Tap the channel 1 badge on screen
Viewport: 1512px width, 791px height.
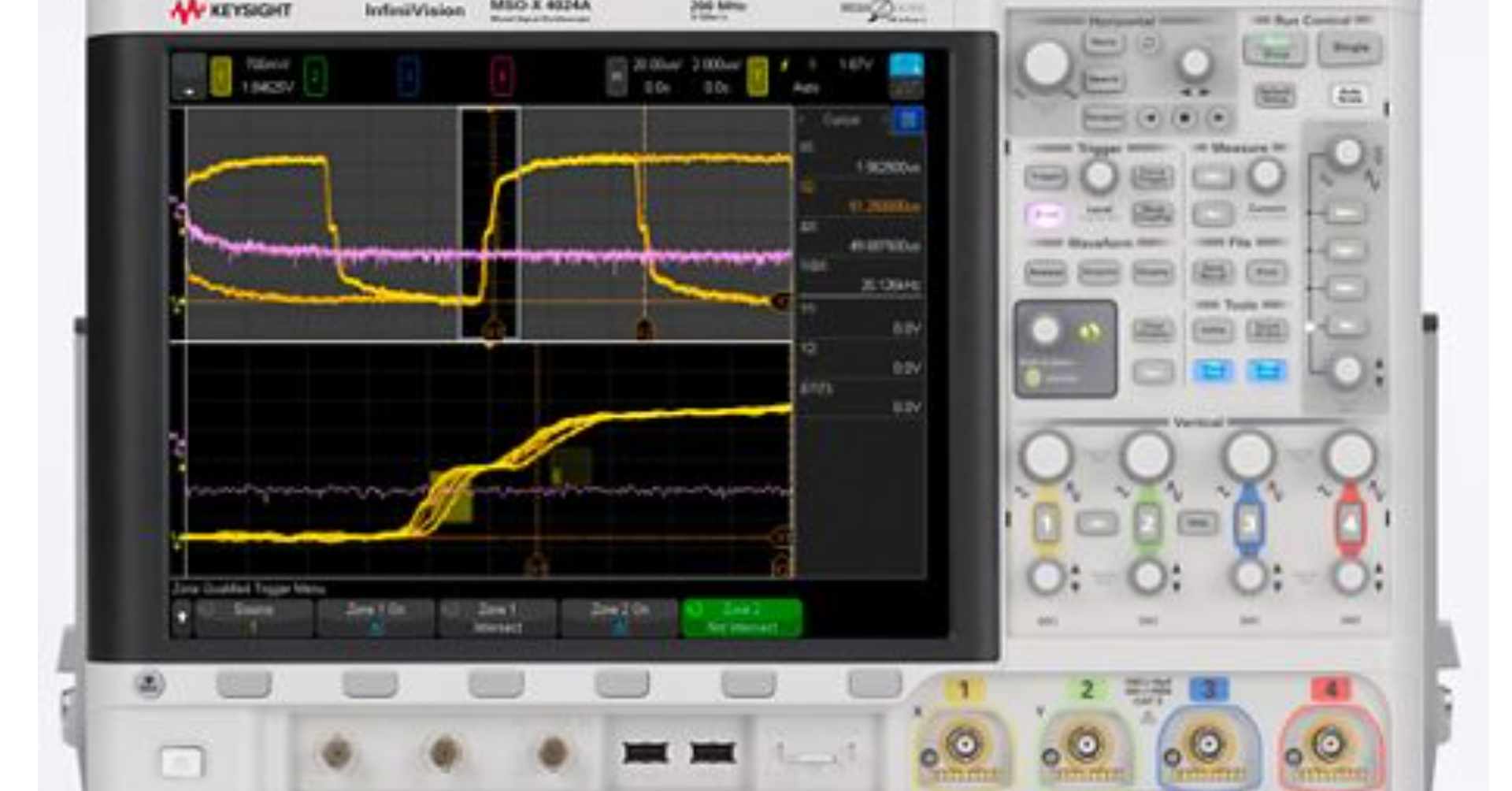tap(221, 76)
